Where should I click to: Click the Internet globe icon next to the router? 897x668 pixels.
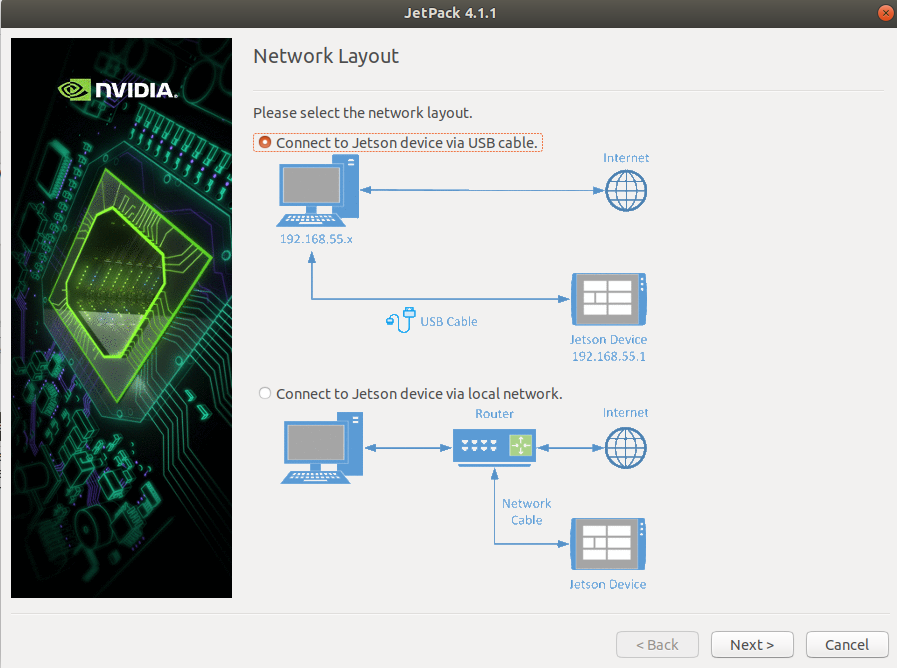pyautogui.click(x=626, y=448)
